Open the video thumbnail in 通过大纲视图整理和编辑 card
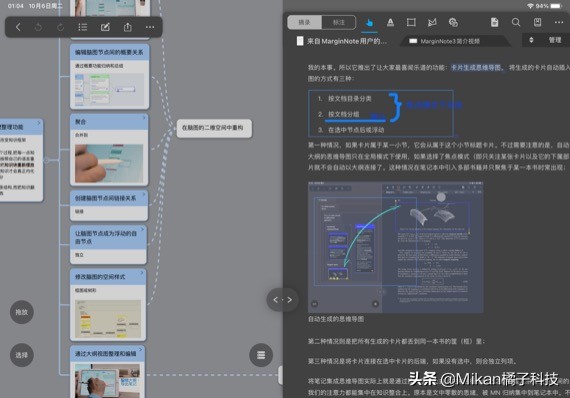The width and height of the screenshot is (570, 398). pyautogui.click(x=108, y=380)
